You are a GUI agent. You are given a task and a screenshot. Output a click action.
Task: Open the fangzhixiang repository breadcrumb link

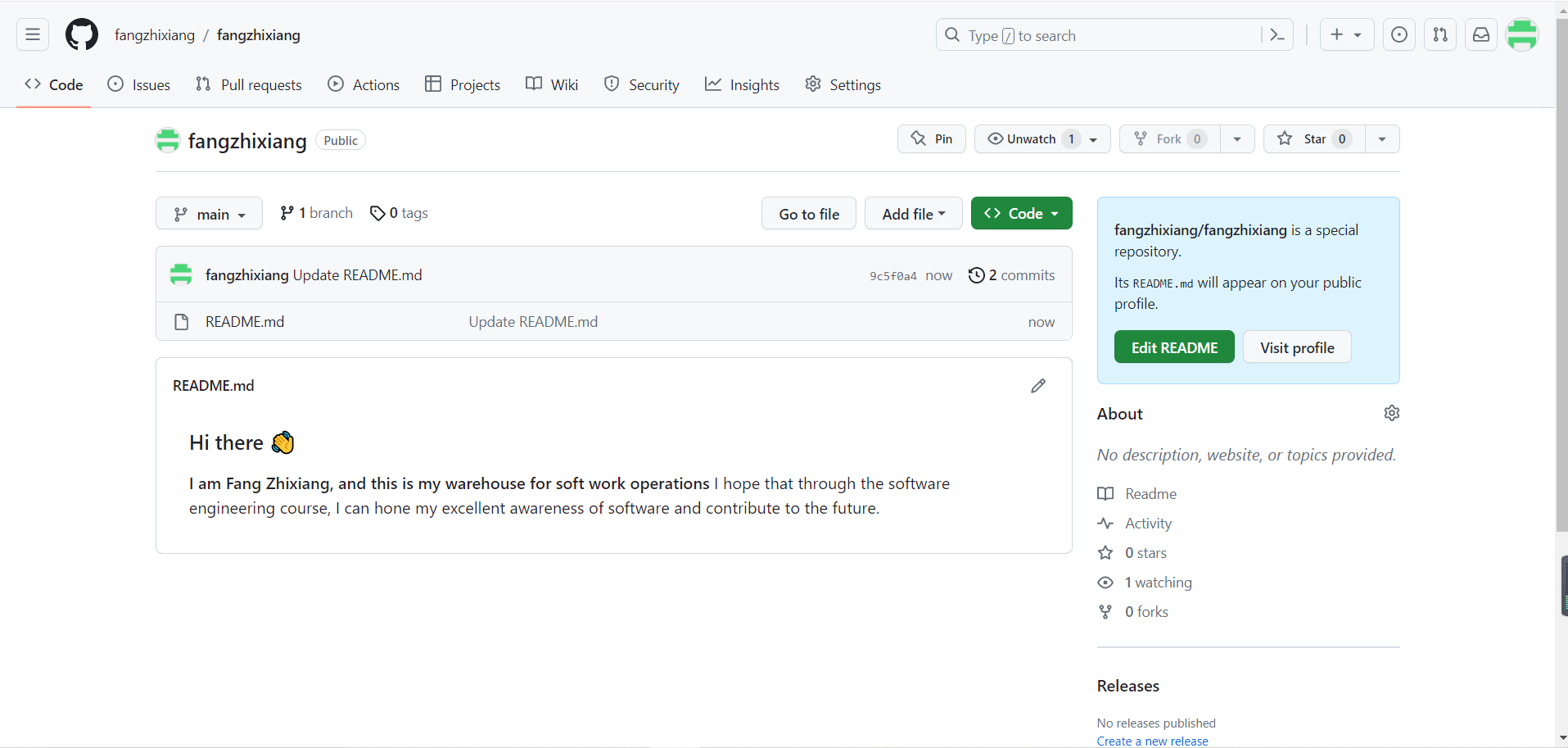pos(259,35)
